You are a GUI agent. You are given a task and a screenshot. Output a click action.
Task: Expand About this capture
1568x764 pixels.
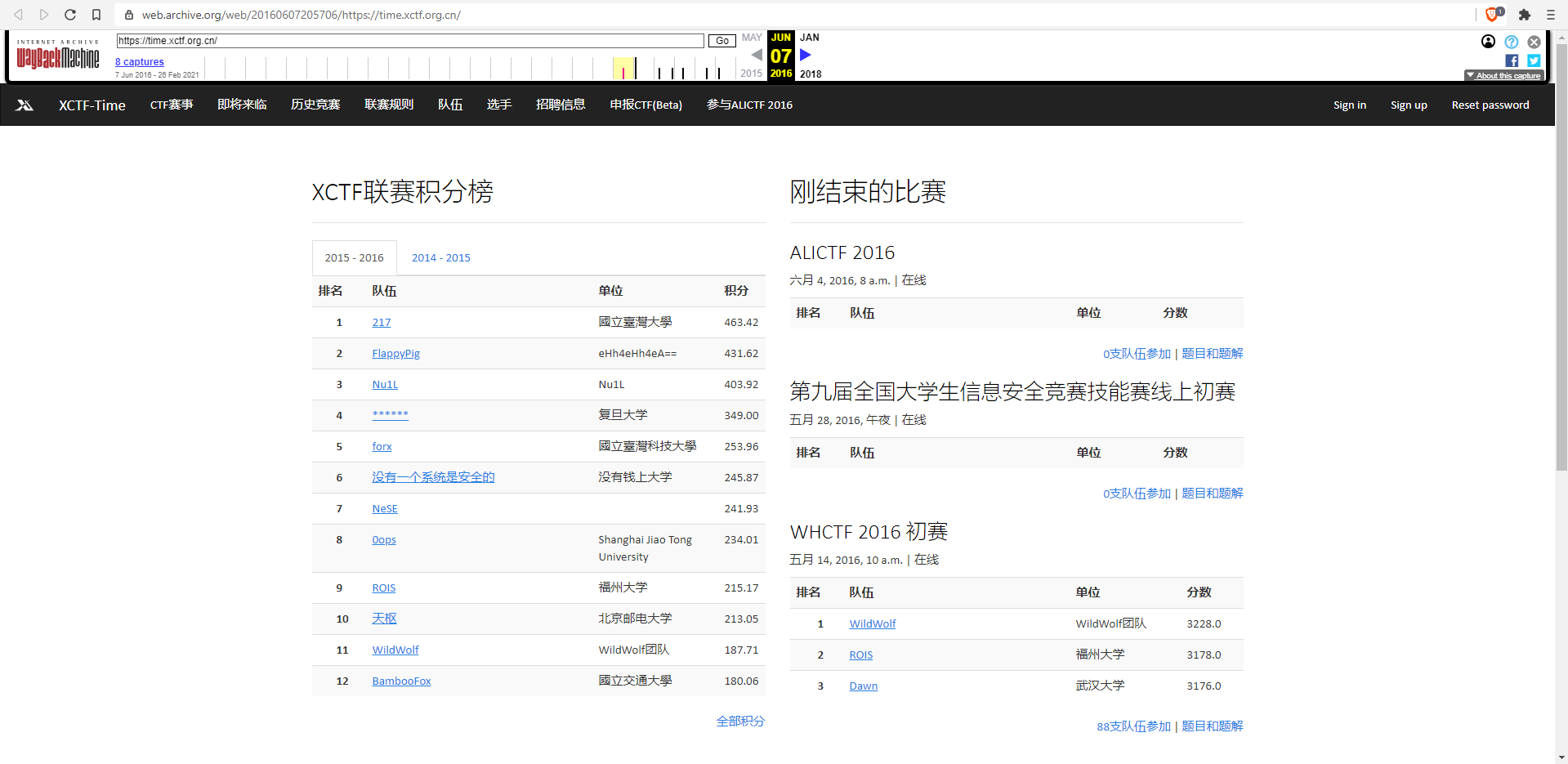click(1503, 75)
